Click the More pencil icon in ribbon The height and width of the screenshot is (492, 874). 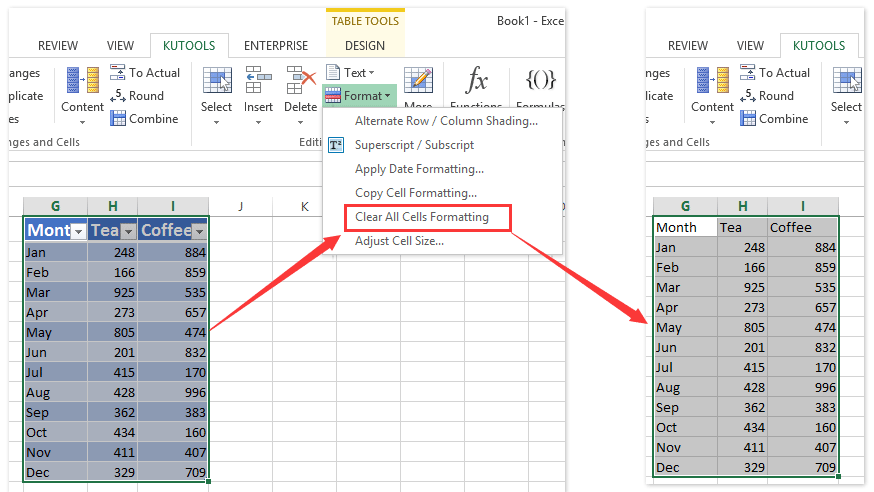click(x=418, y=82)
